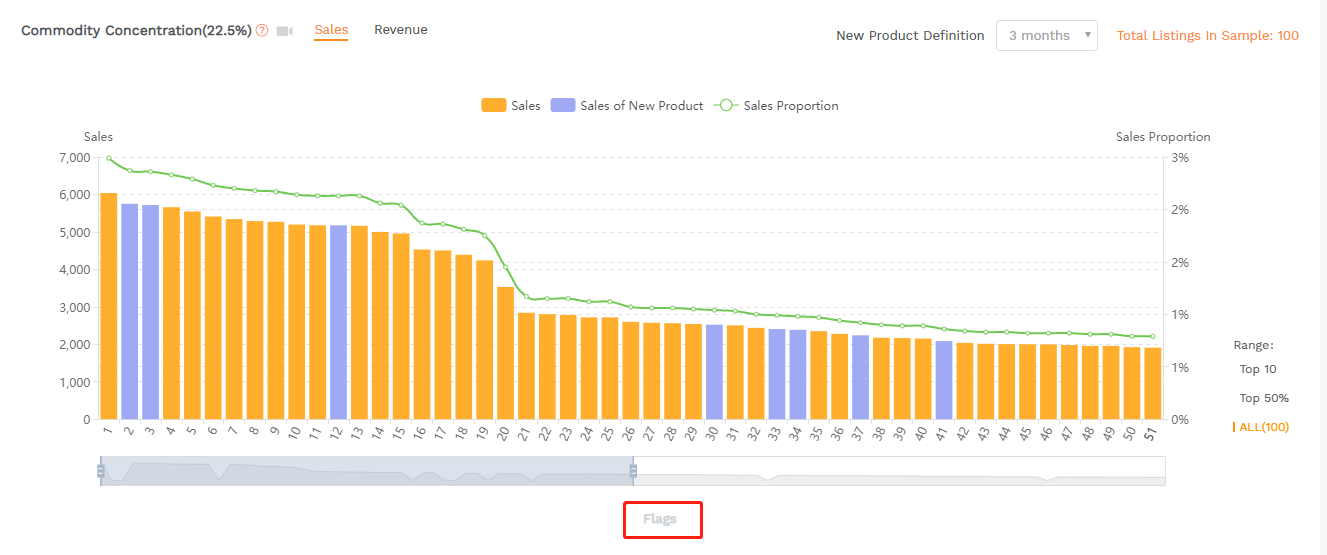
Task: Select the Sales tab
Action: click(331, 30)
